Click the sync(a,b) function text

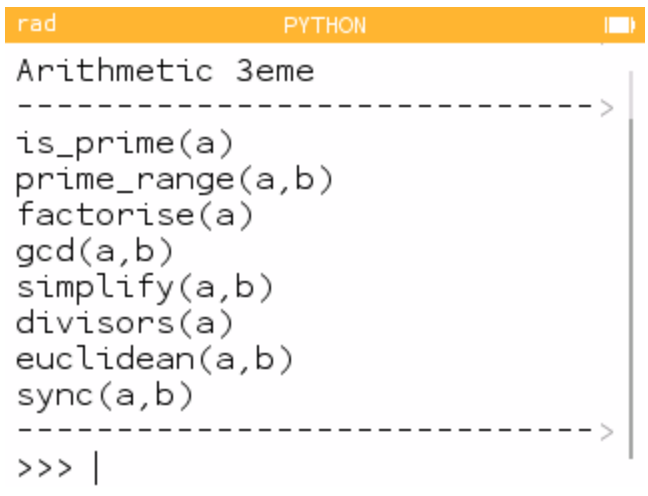tap(105, 396)
